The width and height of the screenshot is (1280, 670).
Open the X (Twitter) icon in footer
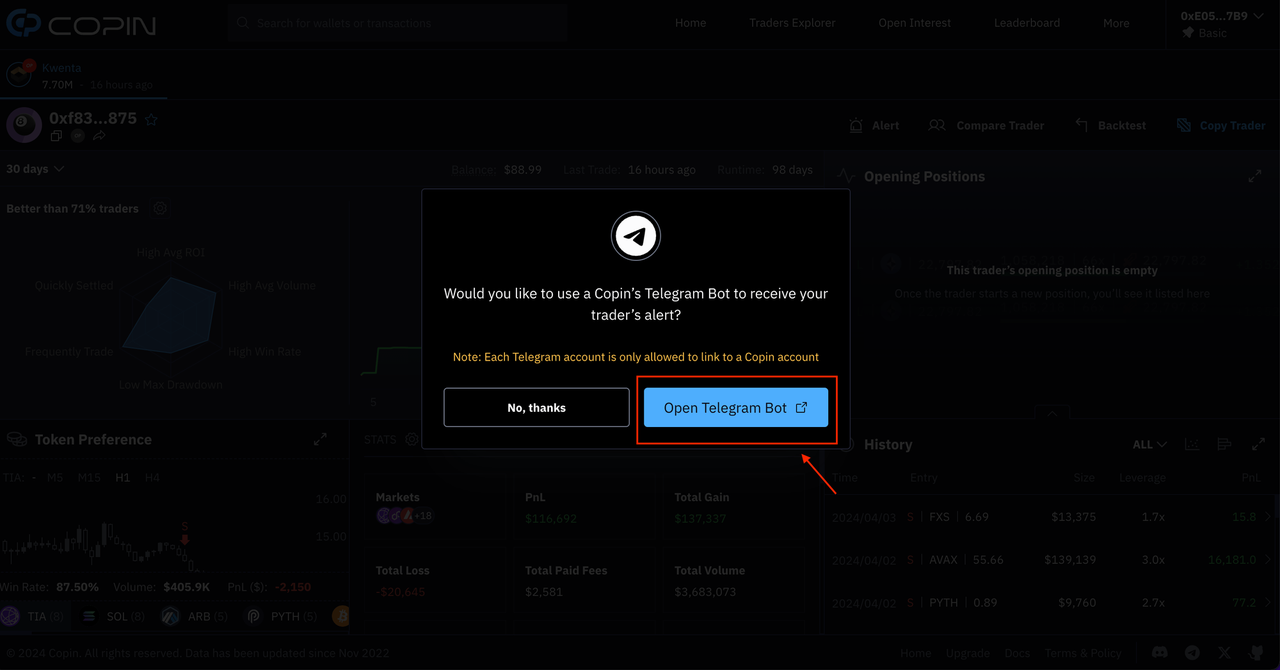coord(1224,652)
